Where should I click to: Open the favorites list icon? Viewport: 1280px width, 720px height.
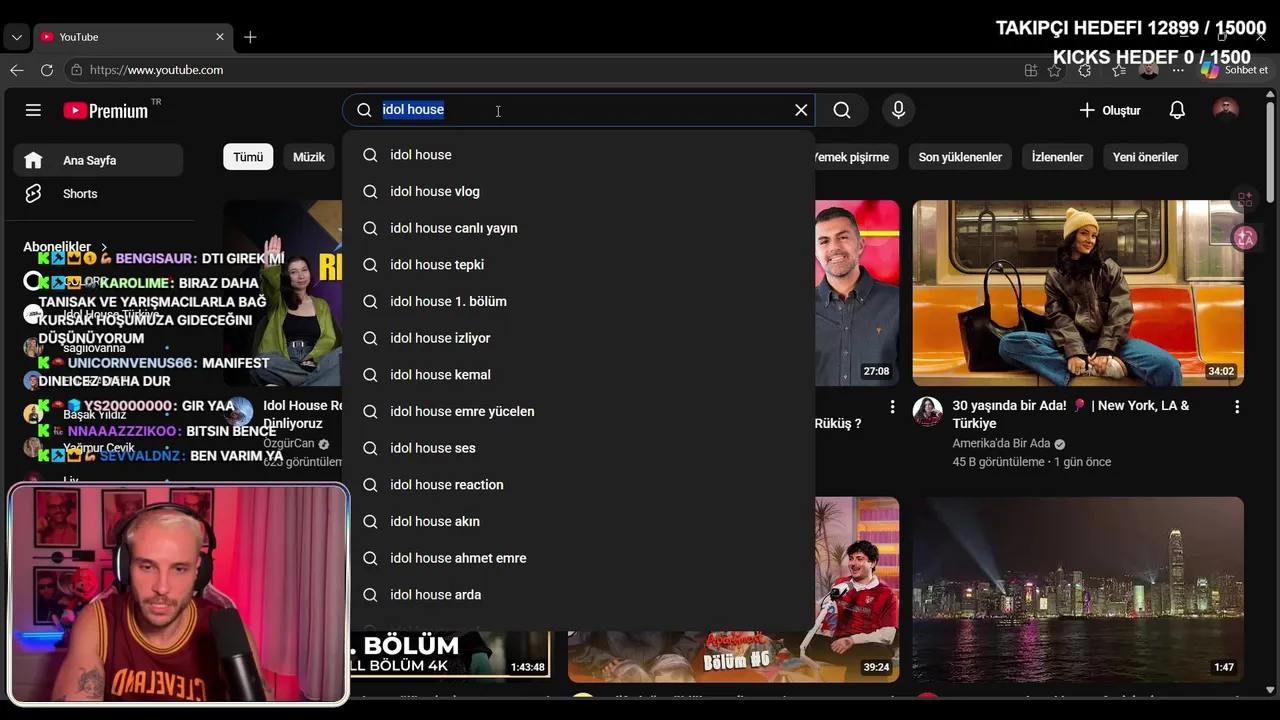coord(1118,70)
